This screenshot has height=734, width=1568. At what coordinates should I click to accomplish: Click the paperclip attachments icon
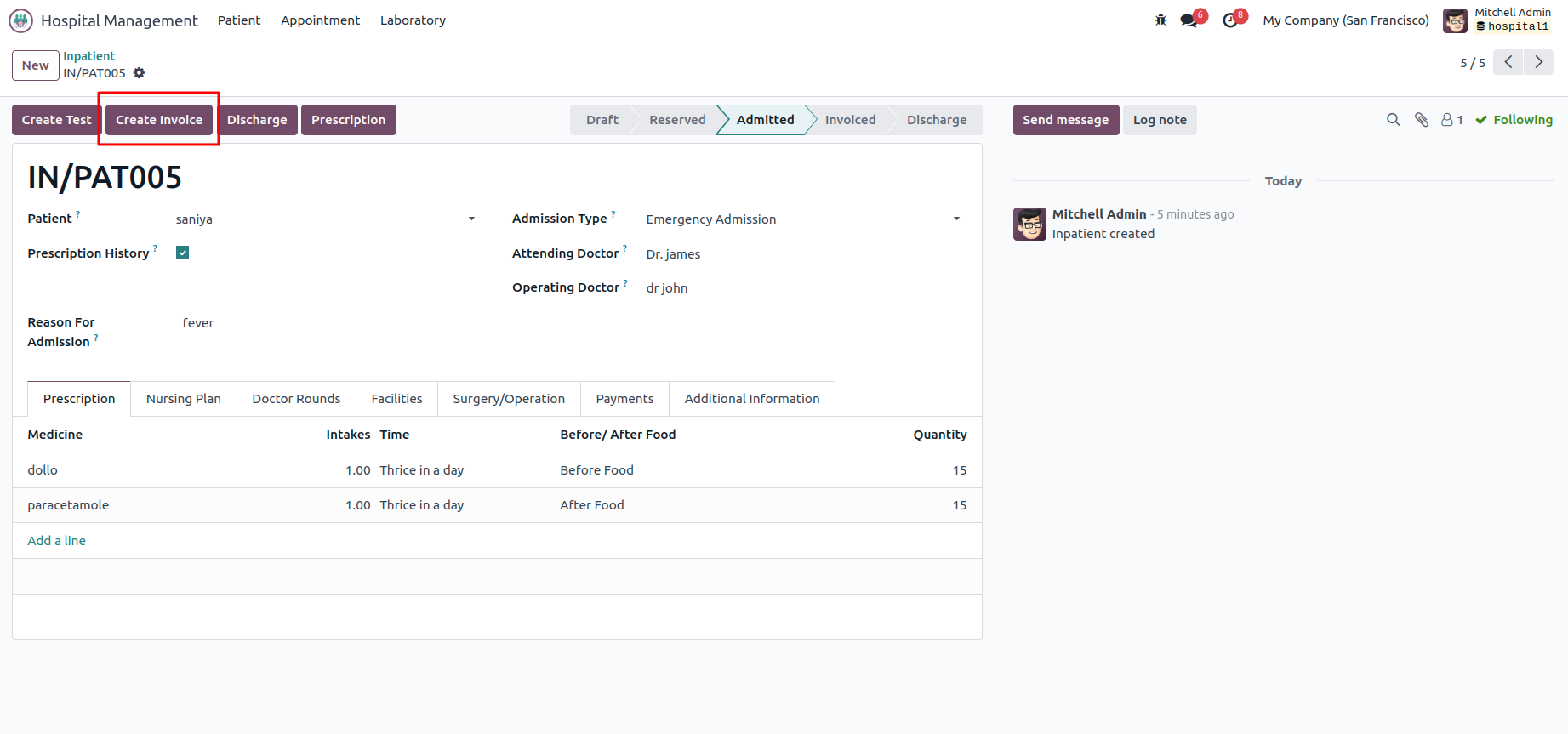(x=1421, y=120)
